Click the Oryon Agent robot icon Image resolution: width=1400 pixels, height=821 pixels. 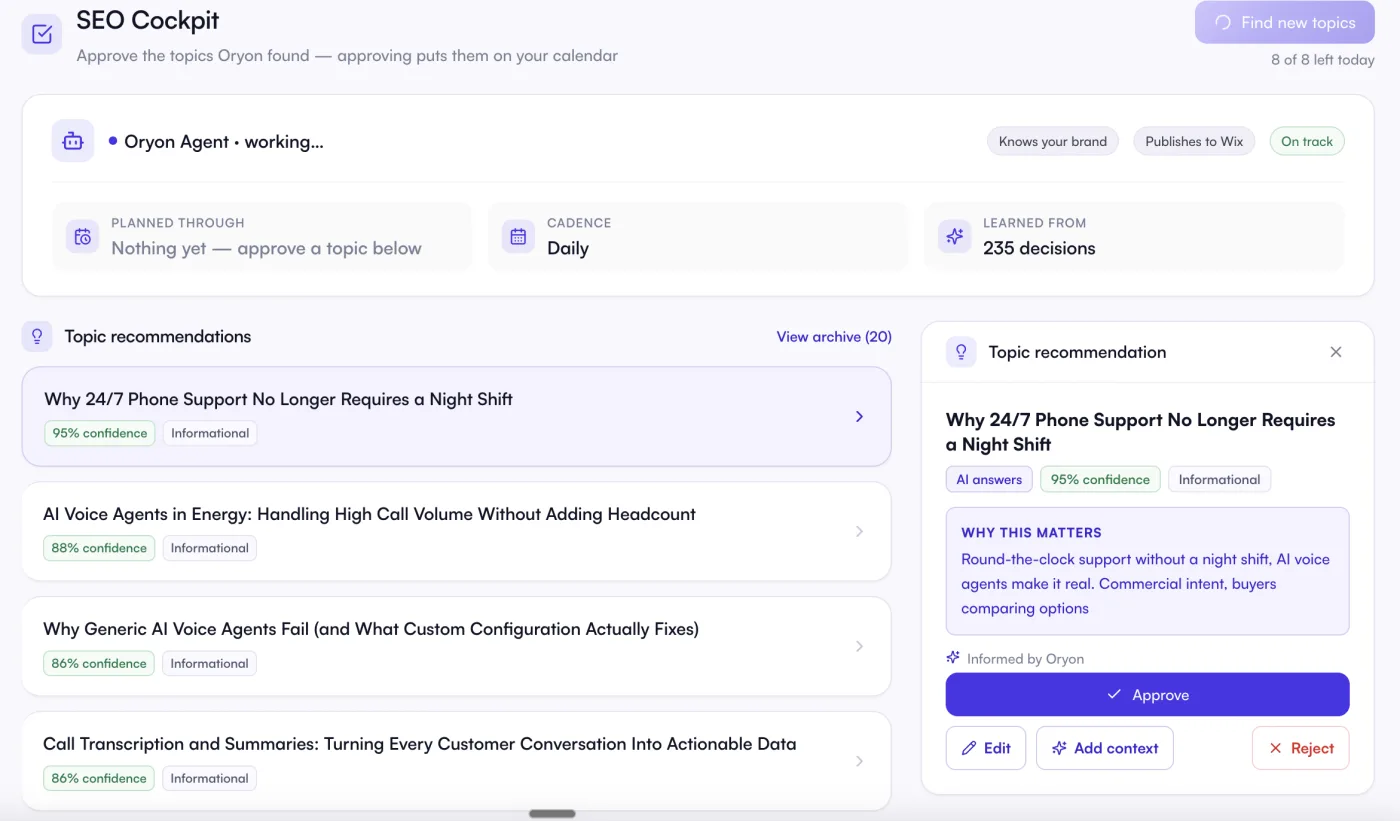(73, 141)
